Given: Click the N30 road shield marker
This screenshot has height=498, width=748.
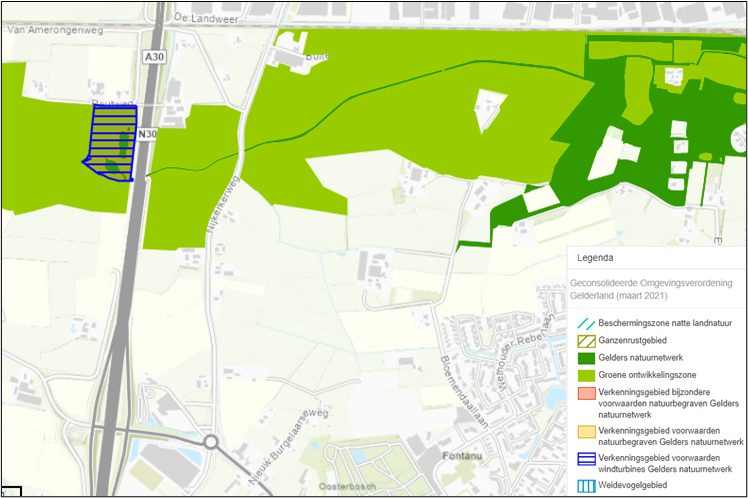Looking at the screenshot, I should (148, 133).
